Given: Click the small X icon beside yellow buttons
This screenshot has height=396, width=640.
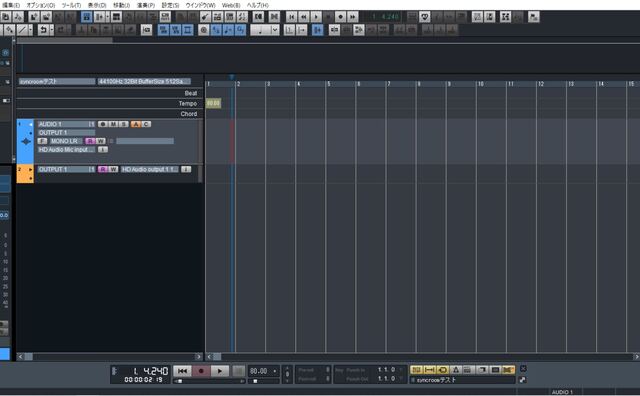Looking at the screenshot, I should pos(523,369).
